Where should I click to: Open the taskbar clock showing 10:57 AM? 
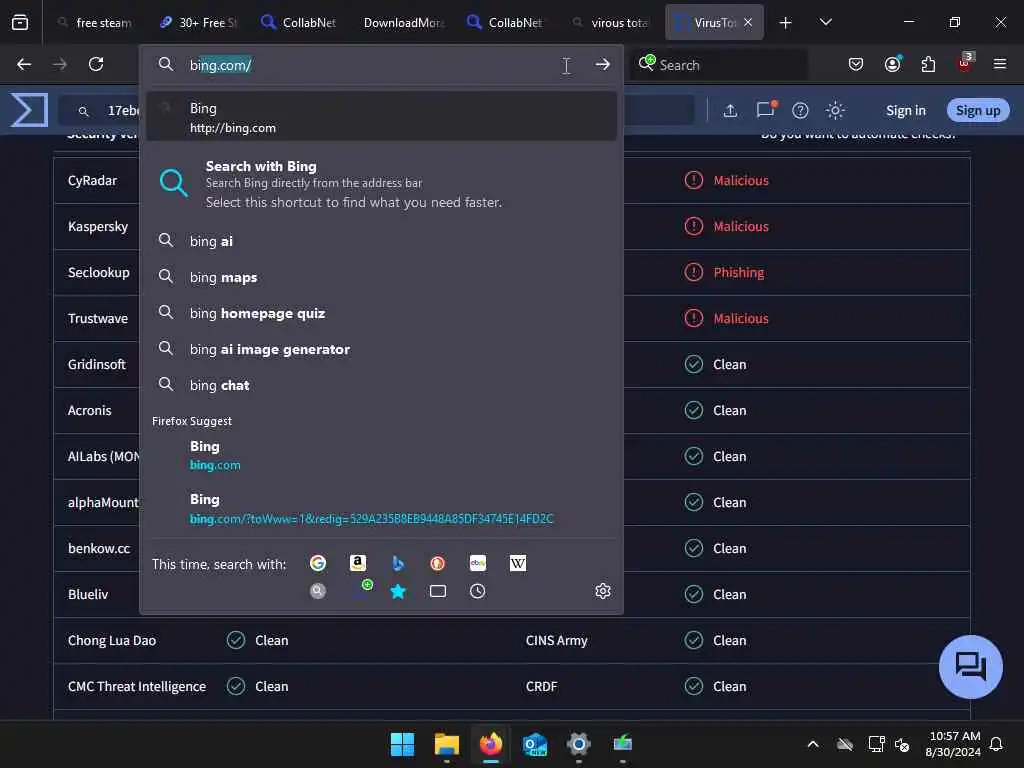[x=953, y=744]
